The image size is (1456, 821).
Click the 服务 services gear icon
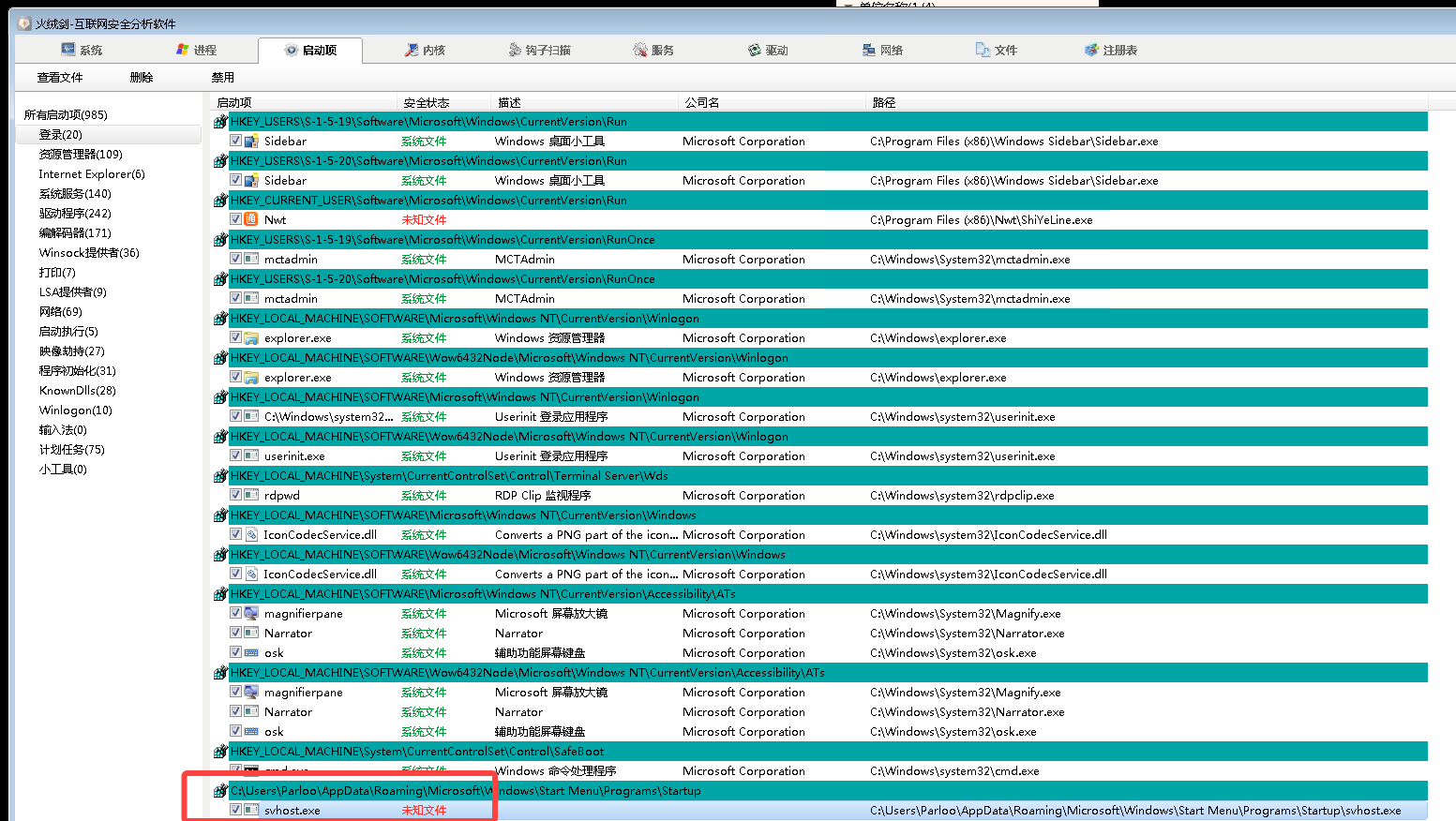coord(639,52)
